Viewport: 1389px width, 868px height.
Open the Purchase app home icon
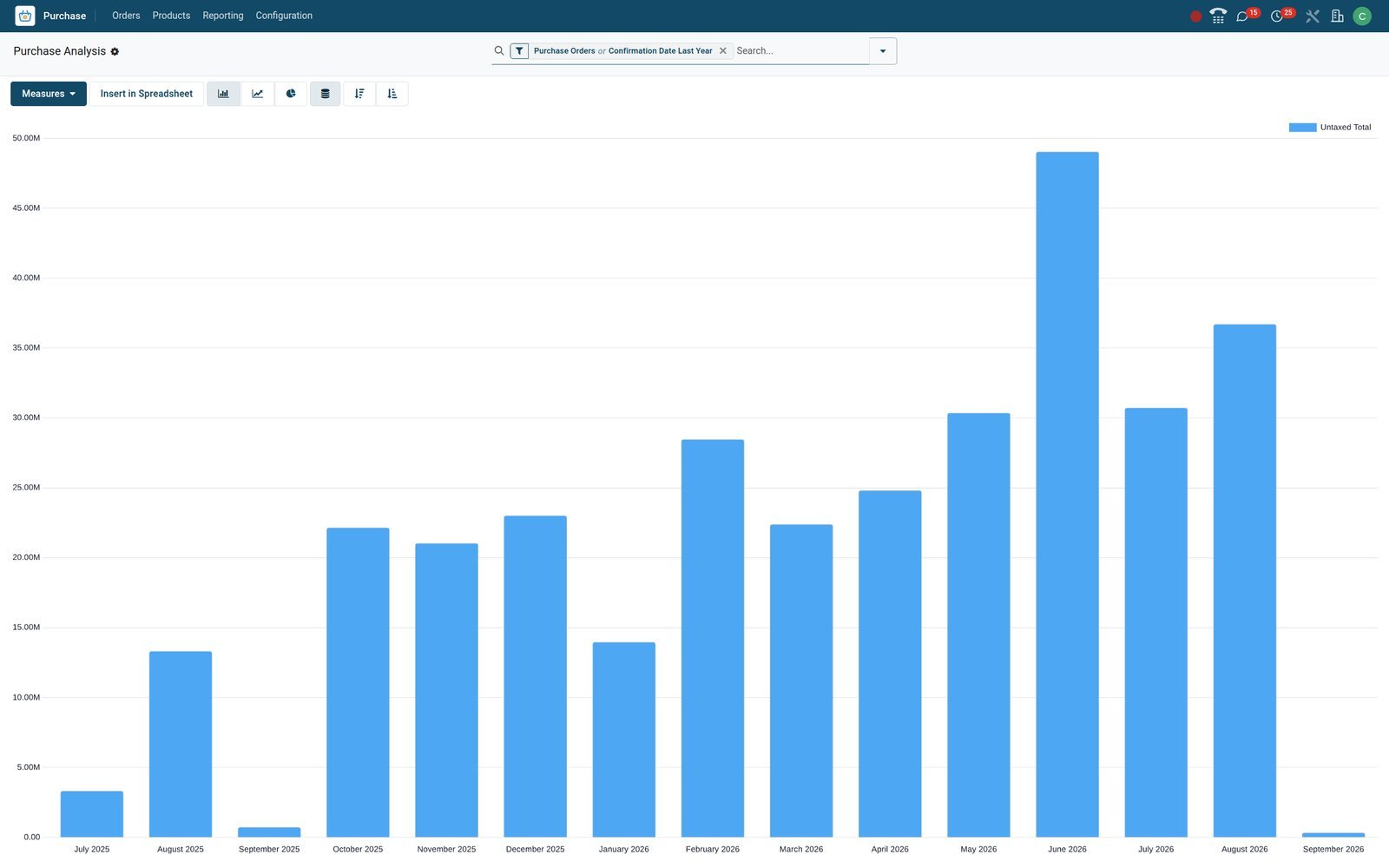[x=25, y=16]
